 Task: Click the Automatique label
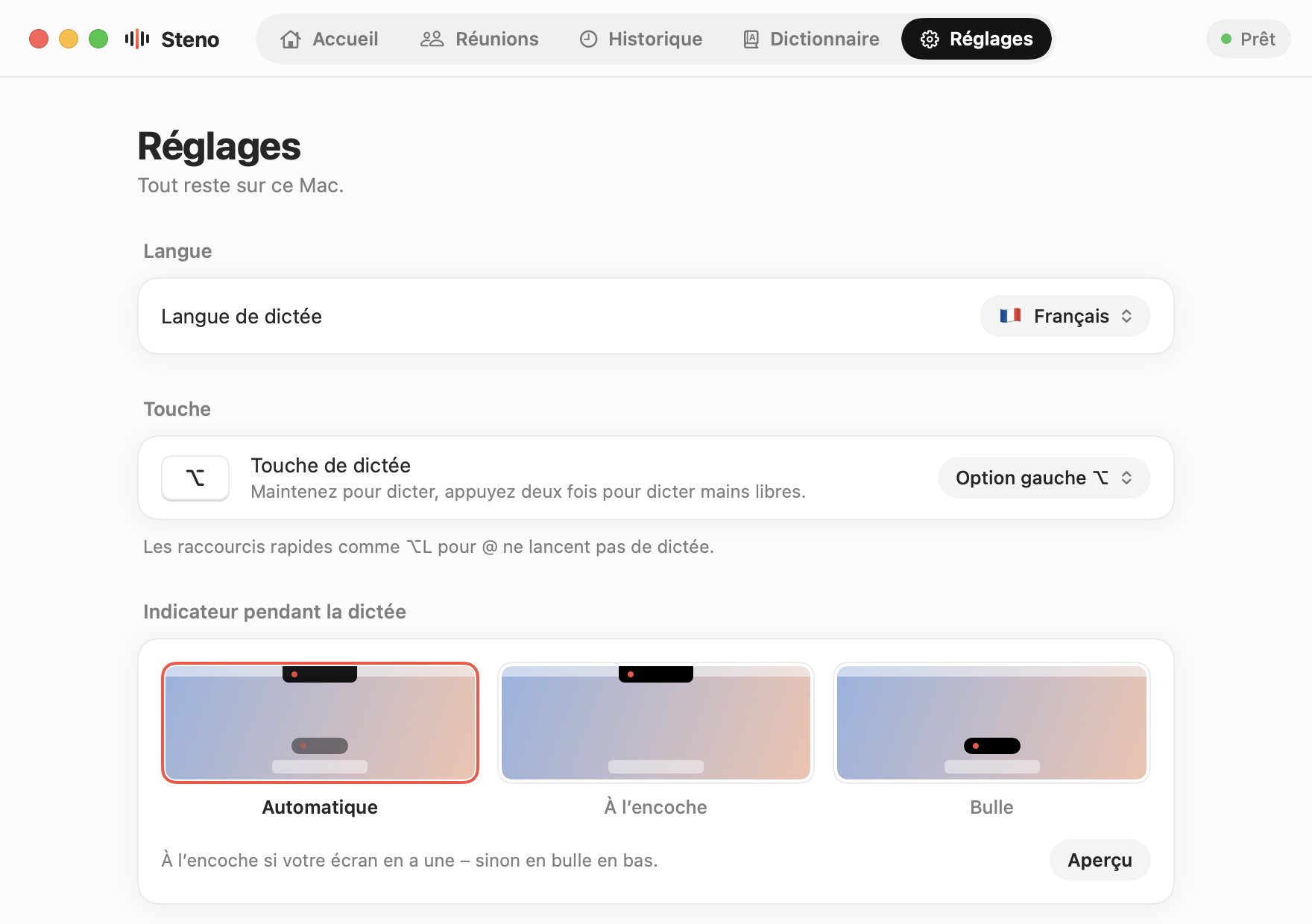[x=320, y=807]
